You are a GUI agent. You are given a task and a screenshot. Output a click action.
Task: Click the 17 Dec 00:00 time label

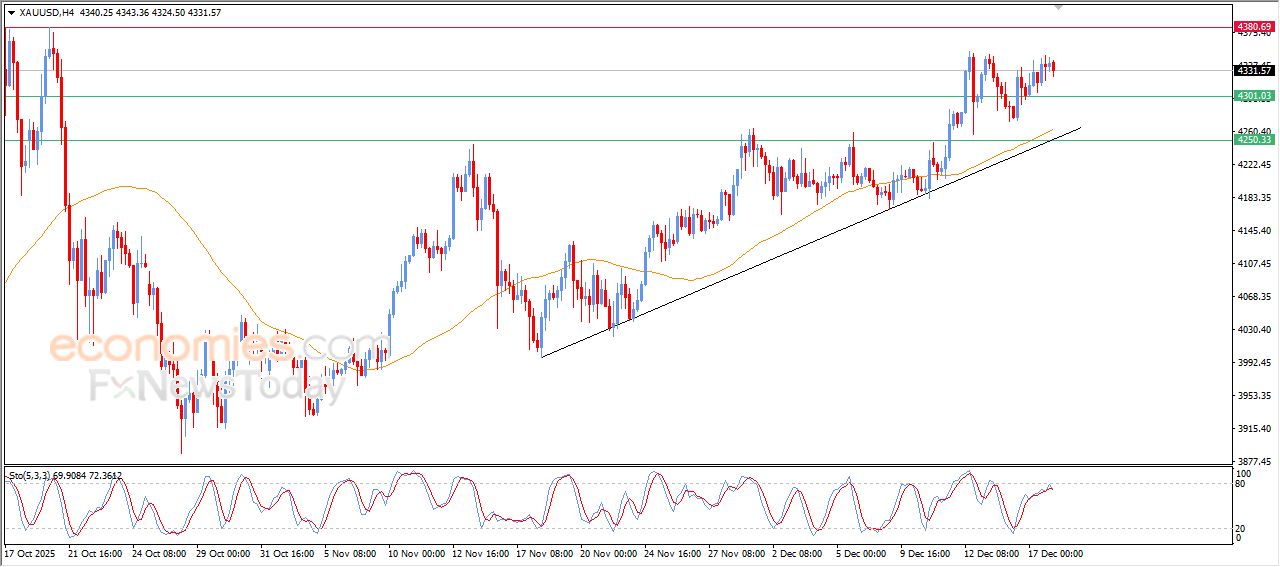coord(1055,553)
